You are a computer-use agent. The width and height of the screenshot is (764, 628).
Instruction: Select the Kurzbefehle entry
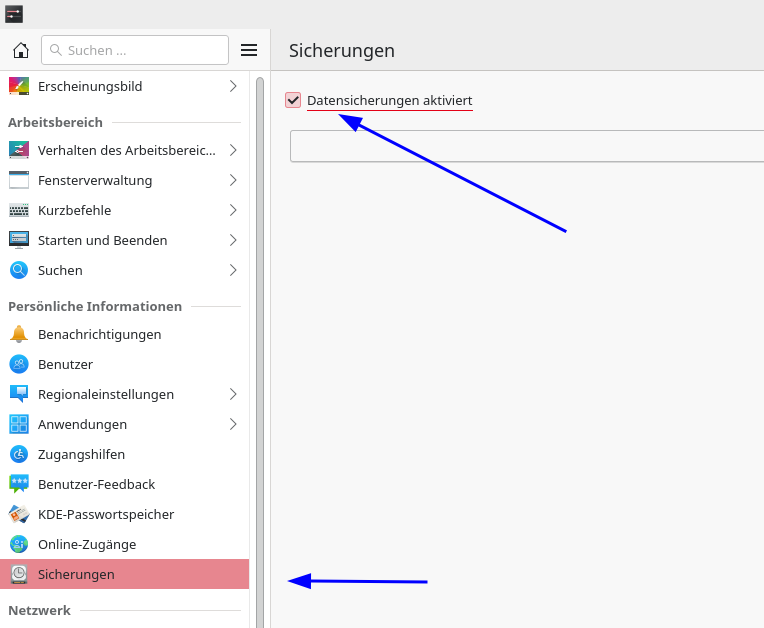pyautogui.click(x=124, y=210)
